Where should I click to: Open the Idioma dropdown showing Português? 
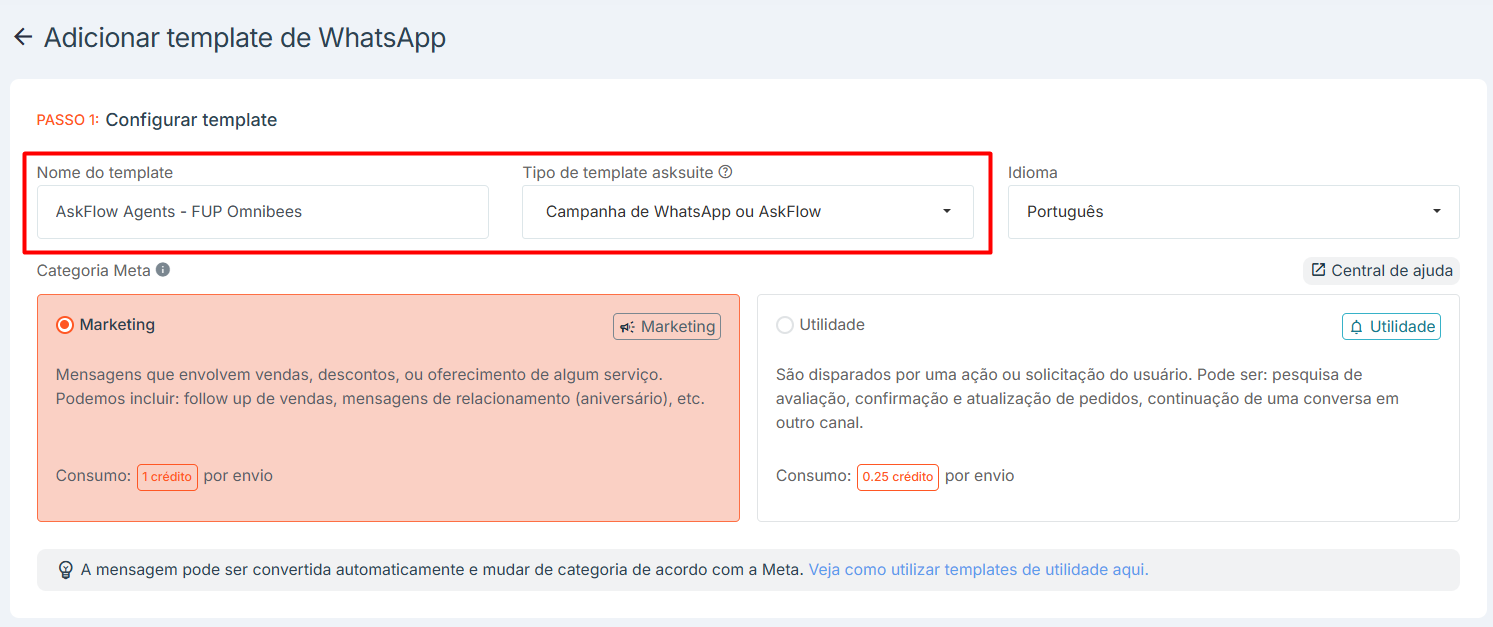(1234, 212)
